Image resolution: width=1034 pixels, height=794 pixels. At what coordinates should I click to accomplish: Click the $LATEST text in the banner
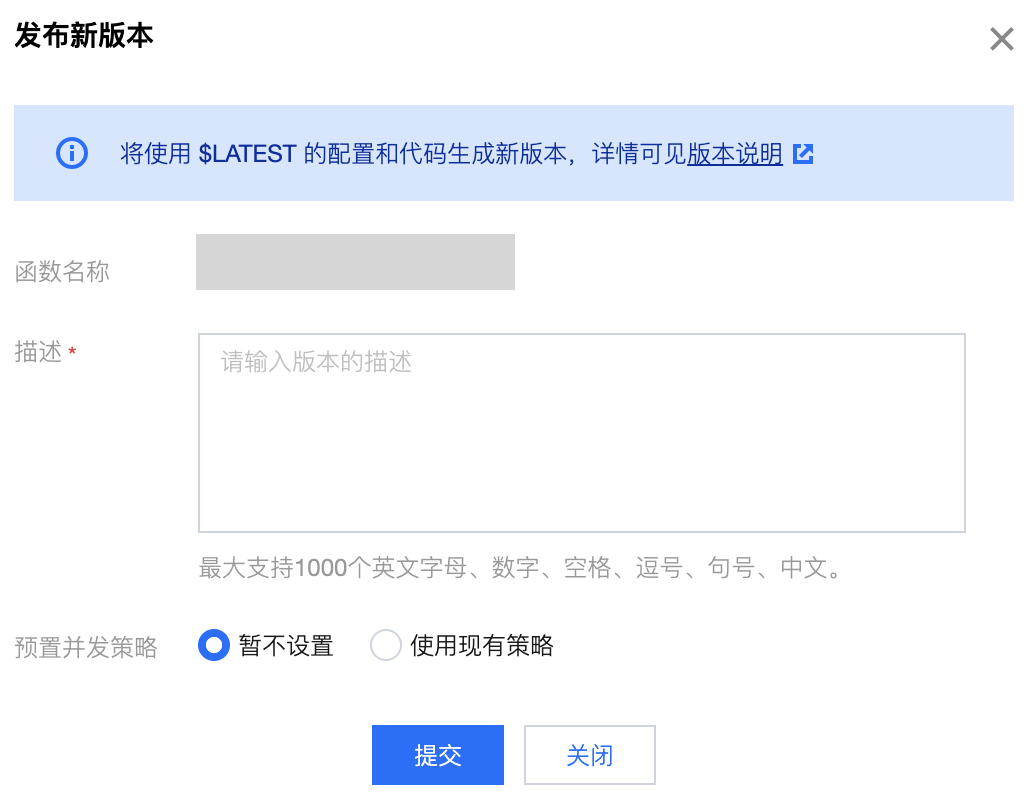247,154
